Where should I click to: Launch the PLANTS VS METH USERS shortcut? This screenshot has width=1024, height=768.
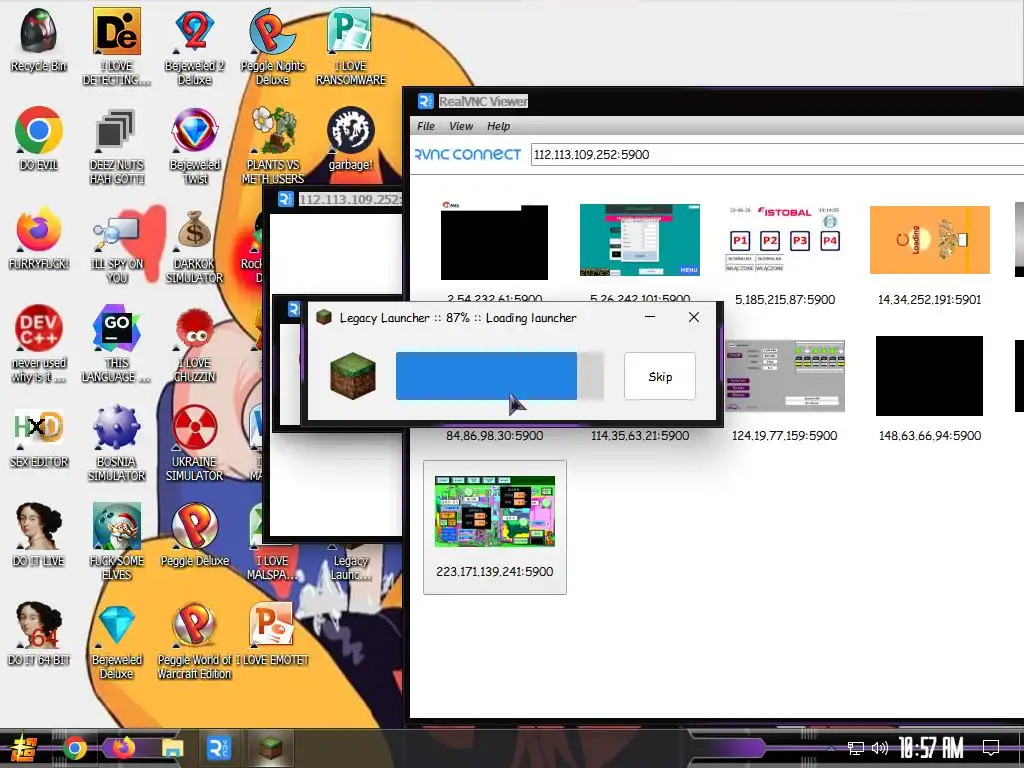tap(272, 145)
